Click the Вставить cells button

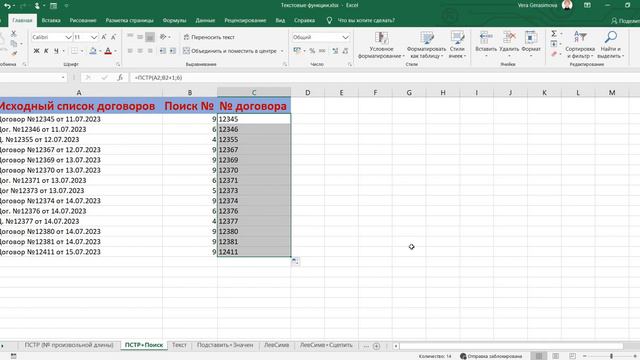486,44
